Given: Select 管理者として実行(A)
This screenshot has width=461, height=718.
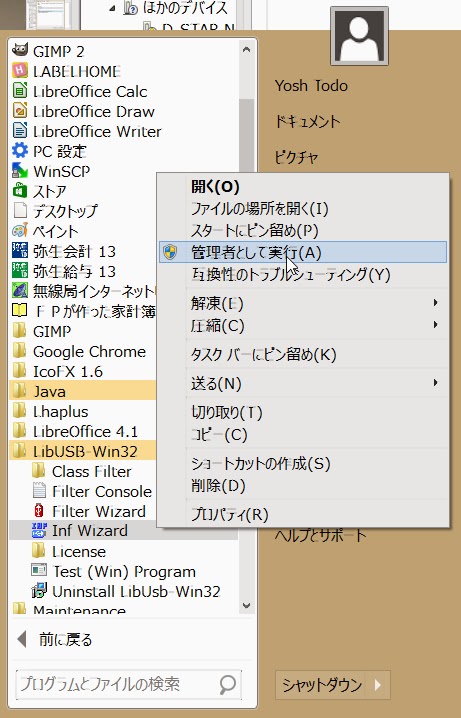Looking at the screenshot, I should 303,252.
